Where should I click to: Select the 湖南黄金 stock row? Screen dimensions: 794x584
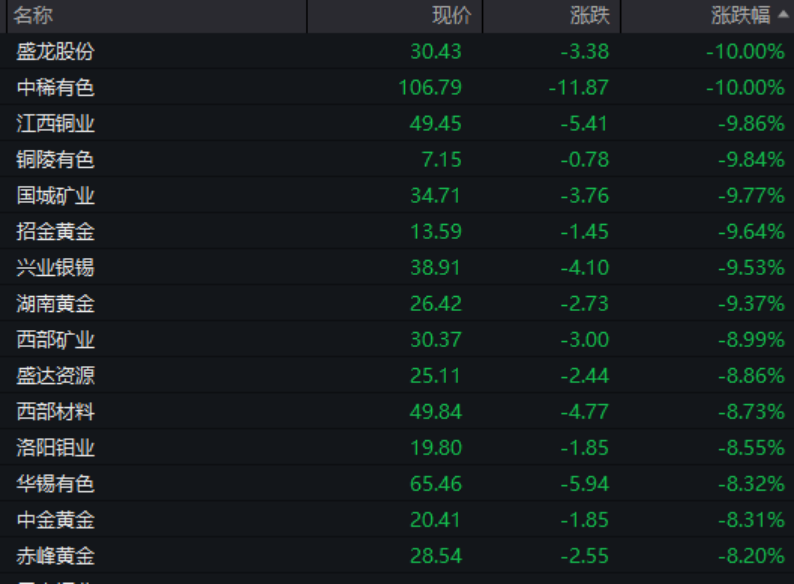(397, 303)
